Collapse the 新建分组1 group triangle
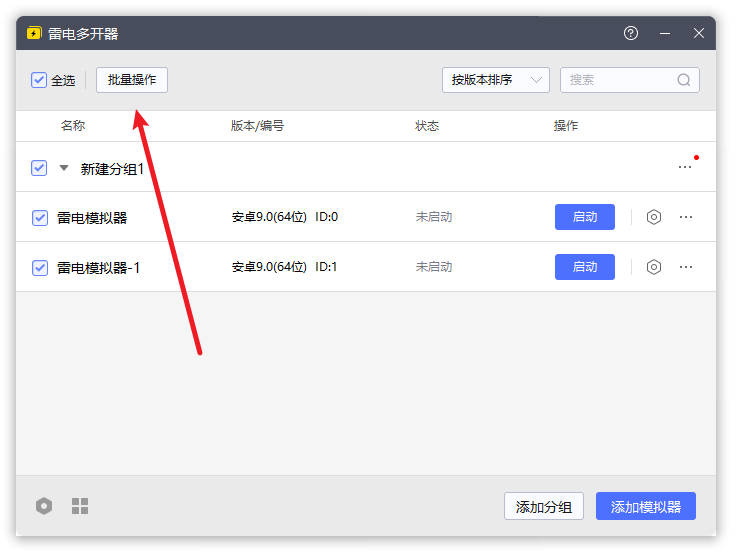Screen dimensions: 736x556 click(64, 168)
